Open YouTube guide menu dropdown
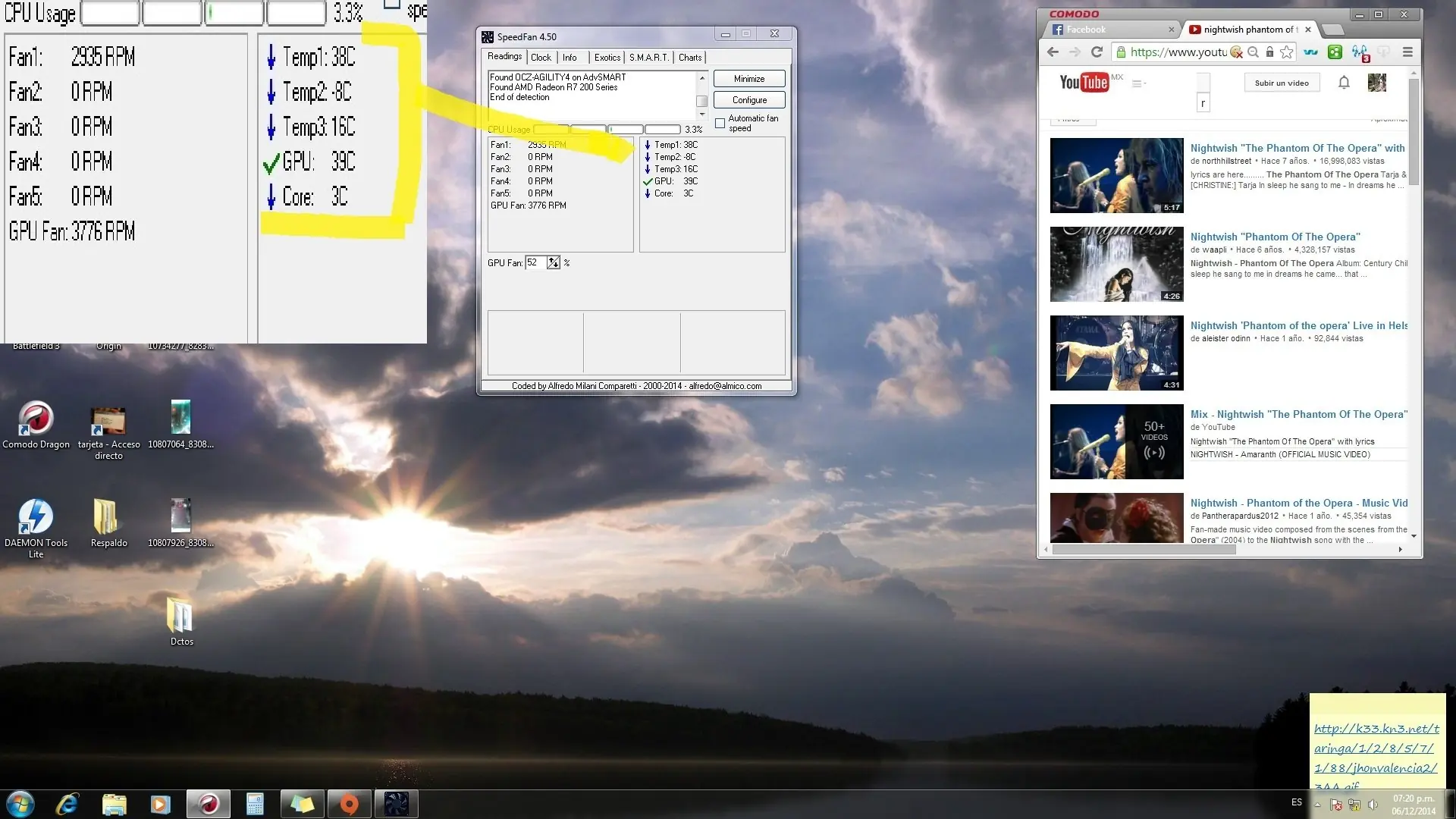Image resolution: width=1456 pixels, height=819 pixels. (x=1138, y=83)
